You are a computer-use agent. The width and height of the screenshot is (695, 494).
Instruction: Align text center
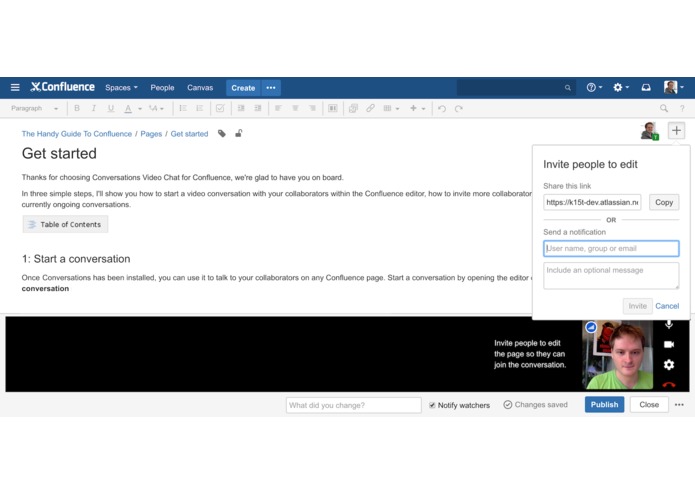(295, 108)
